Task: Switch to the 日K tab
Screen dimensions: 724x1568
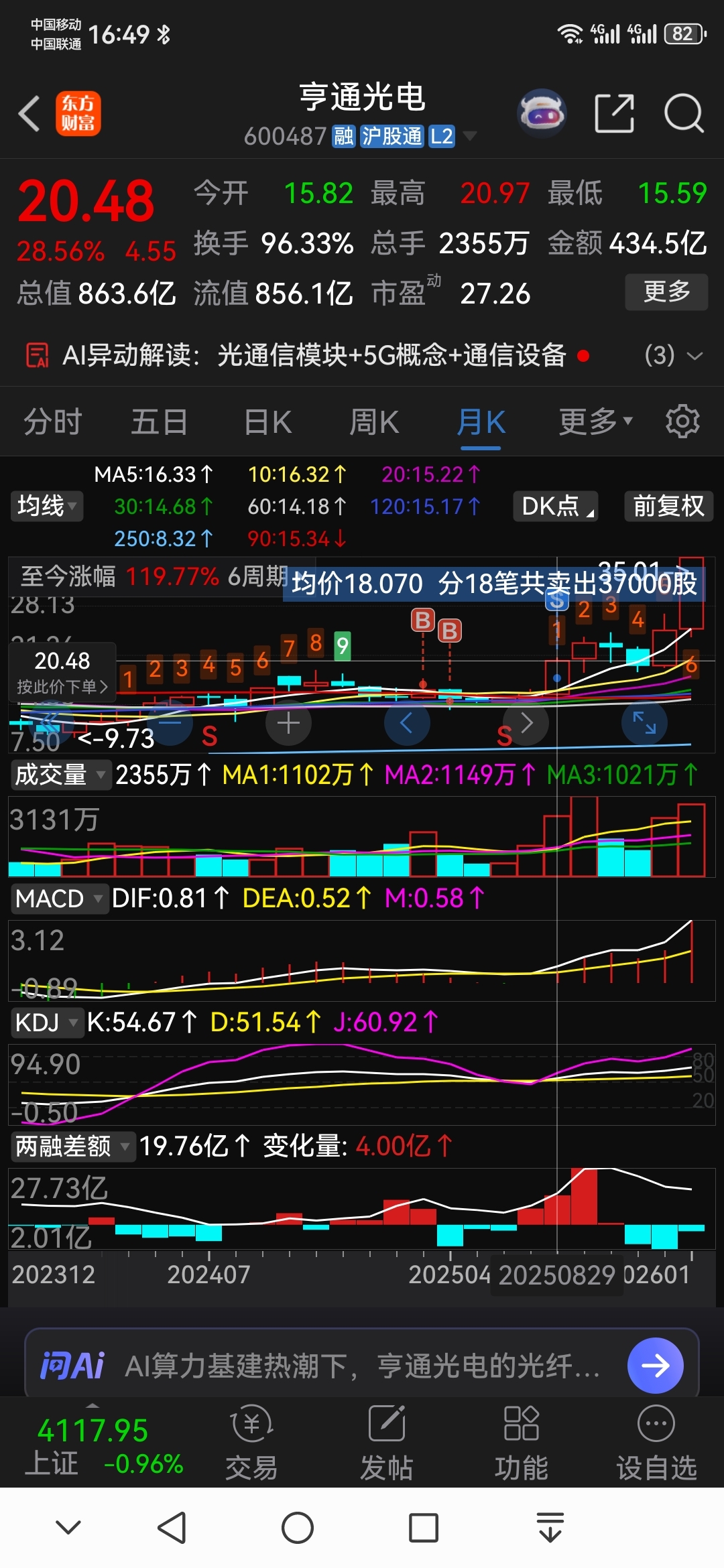Action: click(267, 422)
